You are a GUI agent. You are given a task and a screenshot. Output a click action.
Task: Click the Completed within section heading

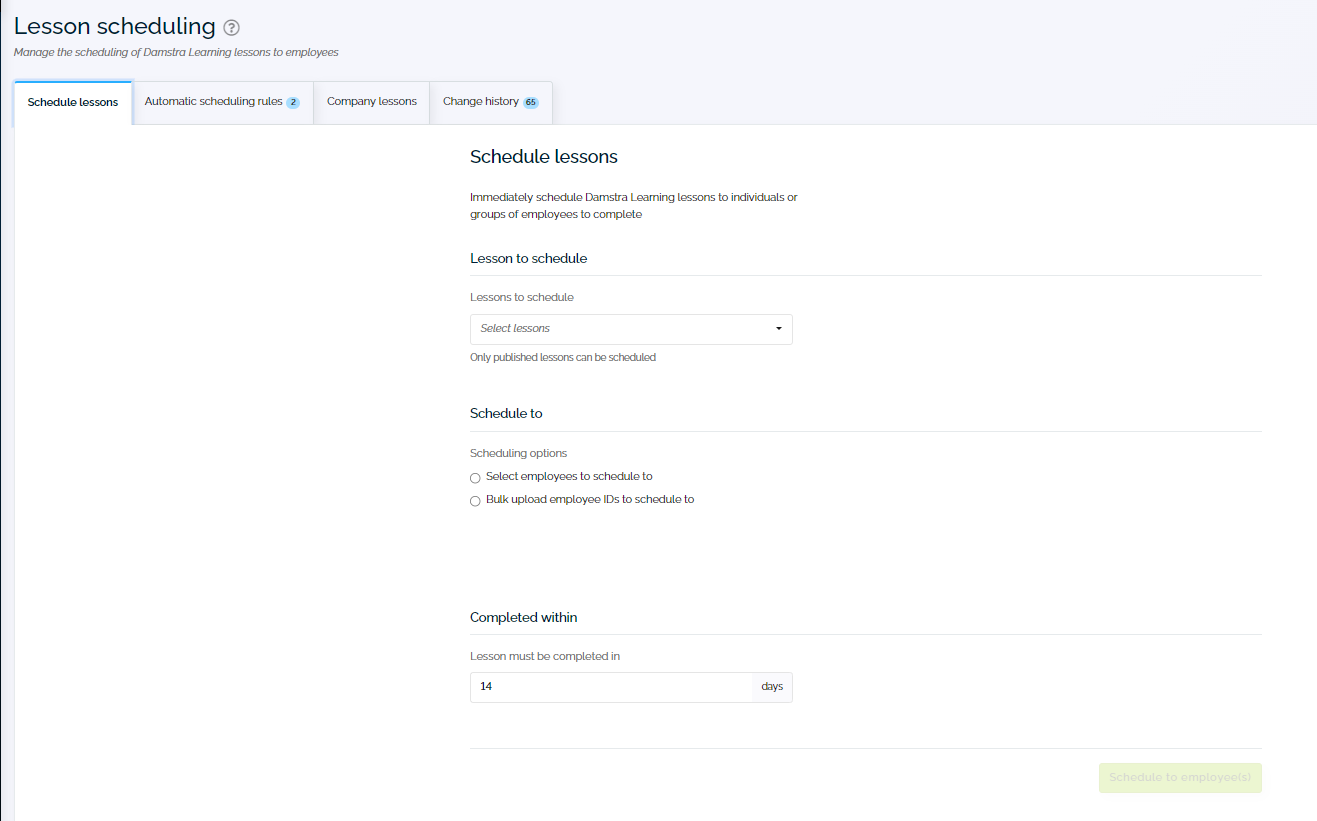[523, 618]
